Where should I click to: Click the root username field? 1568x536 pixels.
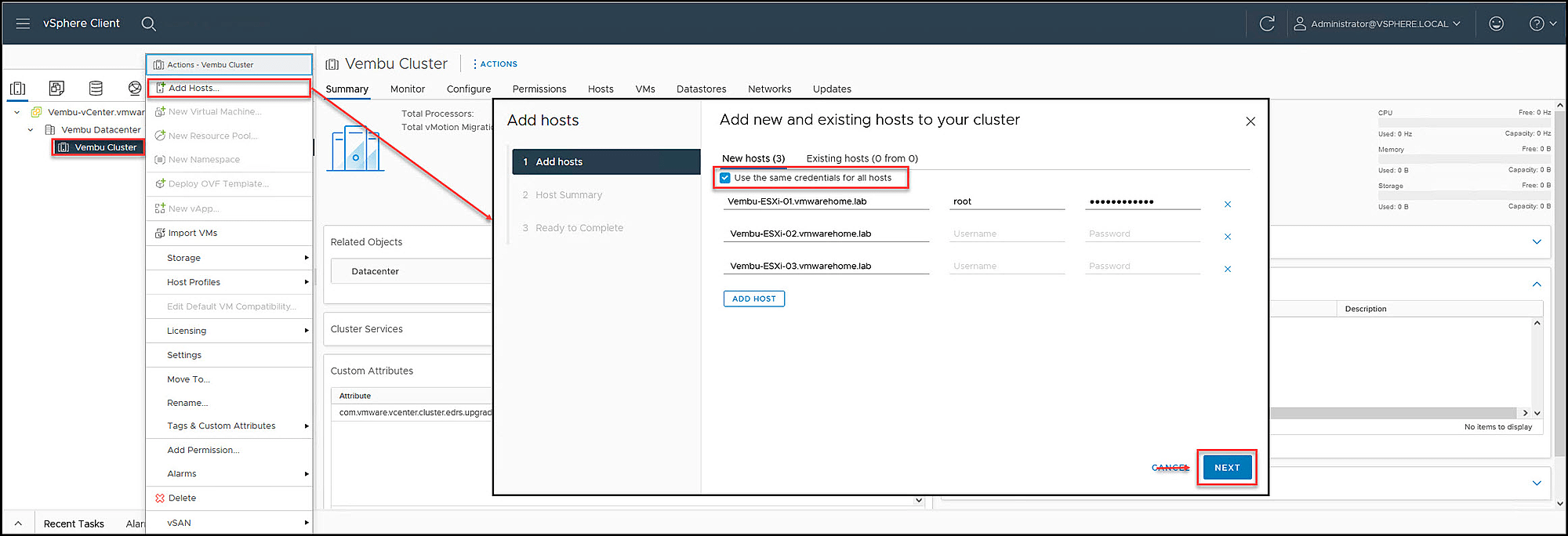(1007, 201)
